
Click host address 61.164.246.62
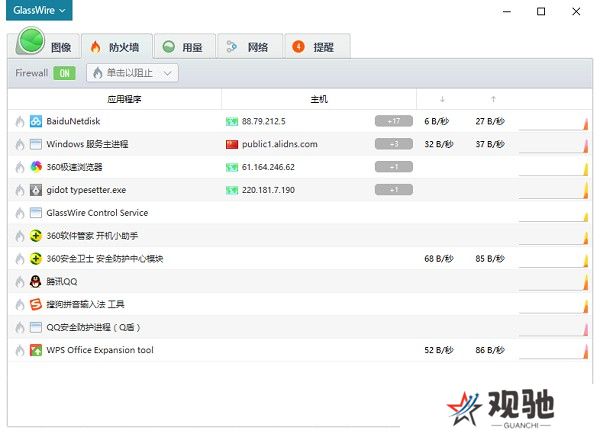(268, 167)
